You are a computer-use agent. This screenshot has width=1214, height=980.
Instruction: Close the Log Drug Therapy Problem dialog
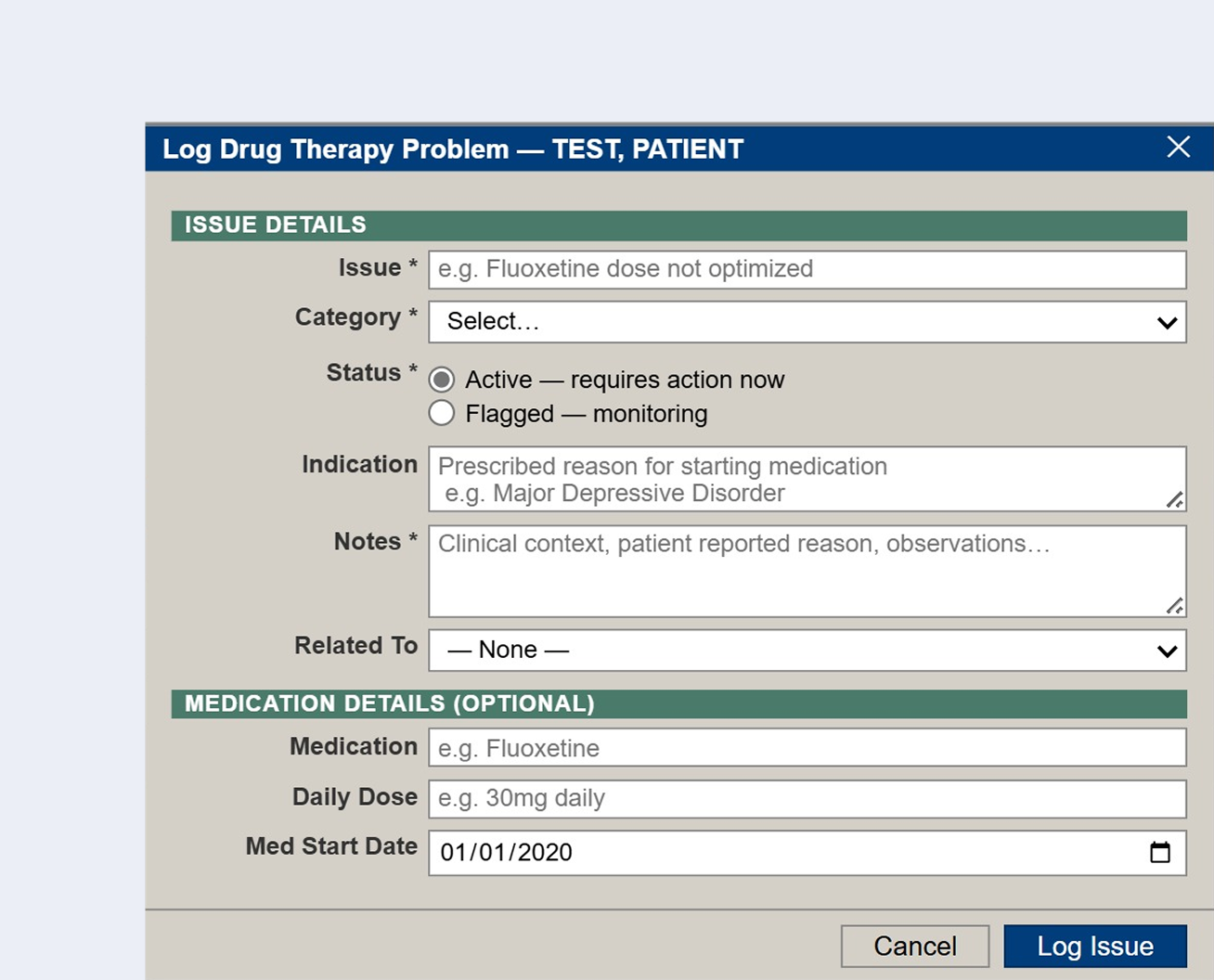(x=1178, y=147)
